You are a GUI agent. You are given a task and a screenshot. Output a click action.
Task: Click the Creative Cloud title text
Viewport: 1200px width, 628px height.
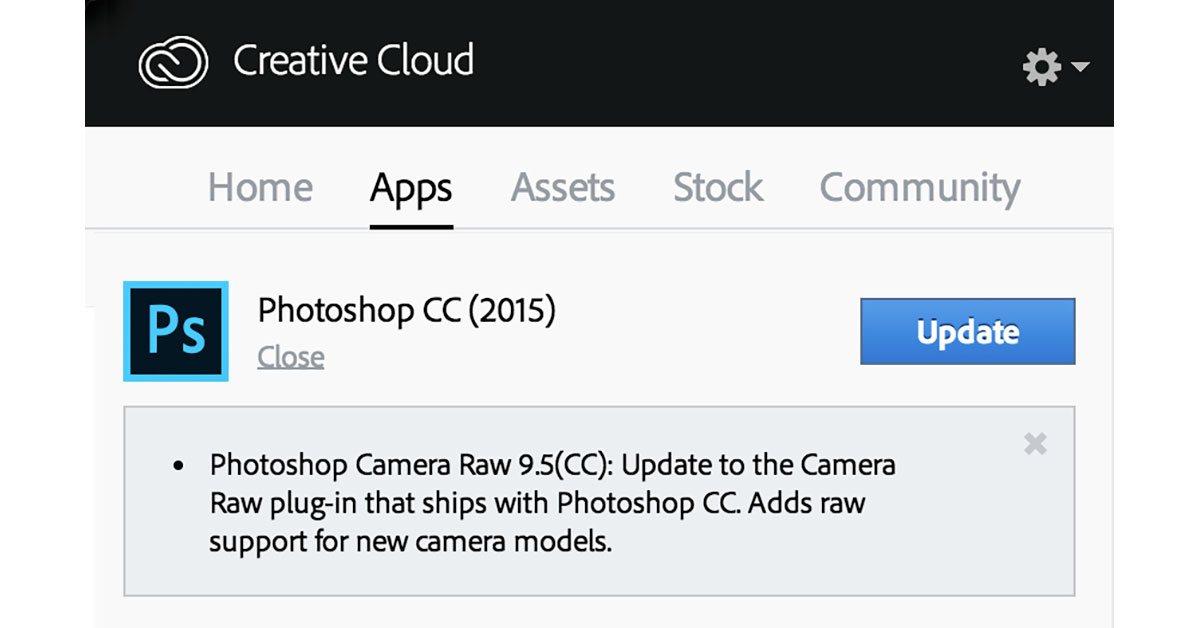(x=353, y=61)
